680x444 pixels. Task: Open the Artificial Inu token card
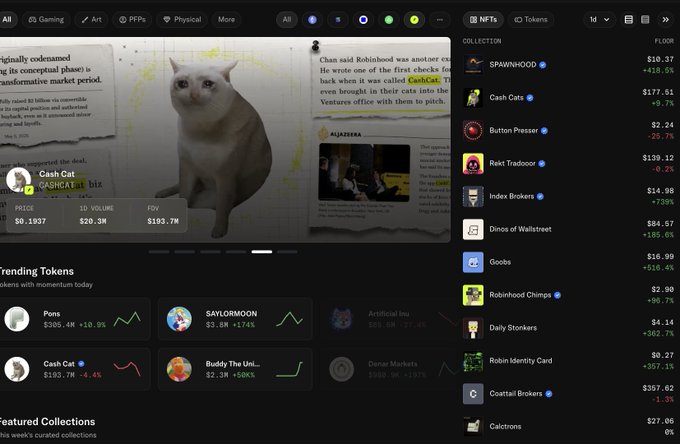389,319
